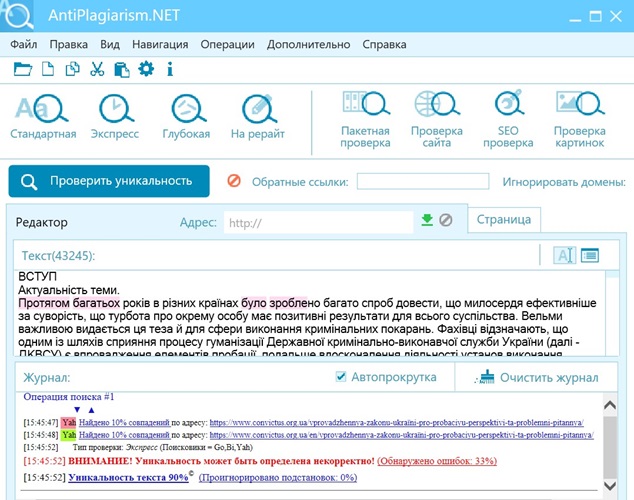Open Проверка картинок tool

click(579, 120)
